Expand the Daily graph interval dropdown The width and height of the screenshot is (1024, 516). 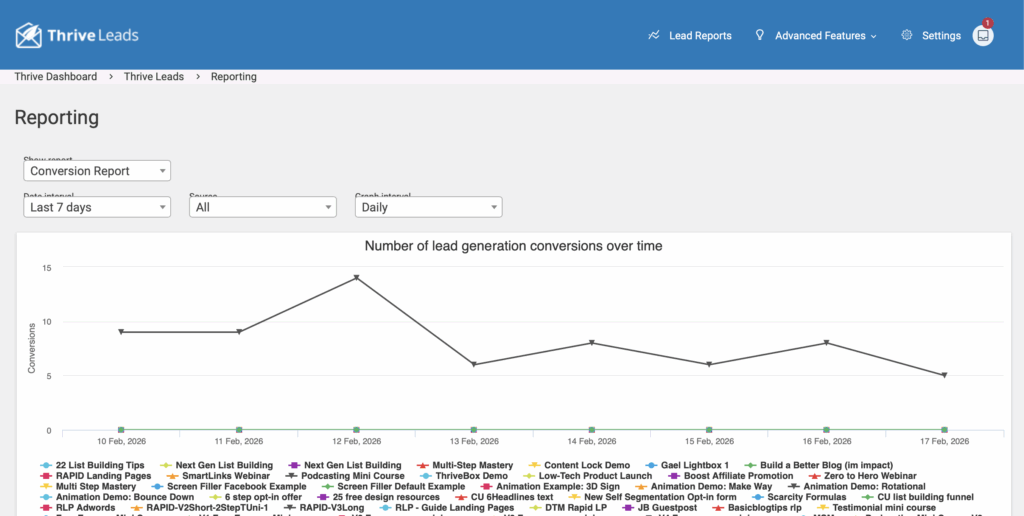428,207
